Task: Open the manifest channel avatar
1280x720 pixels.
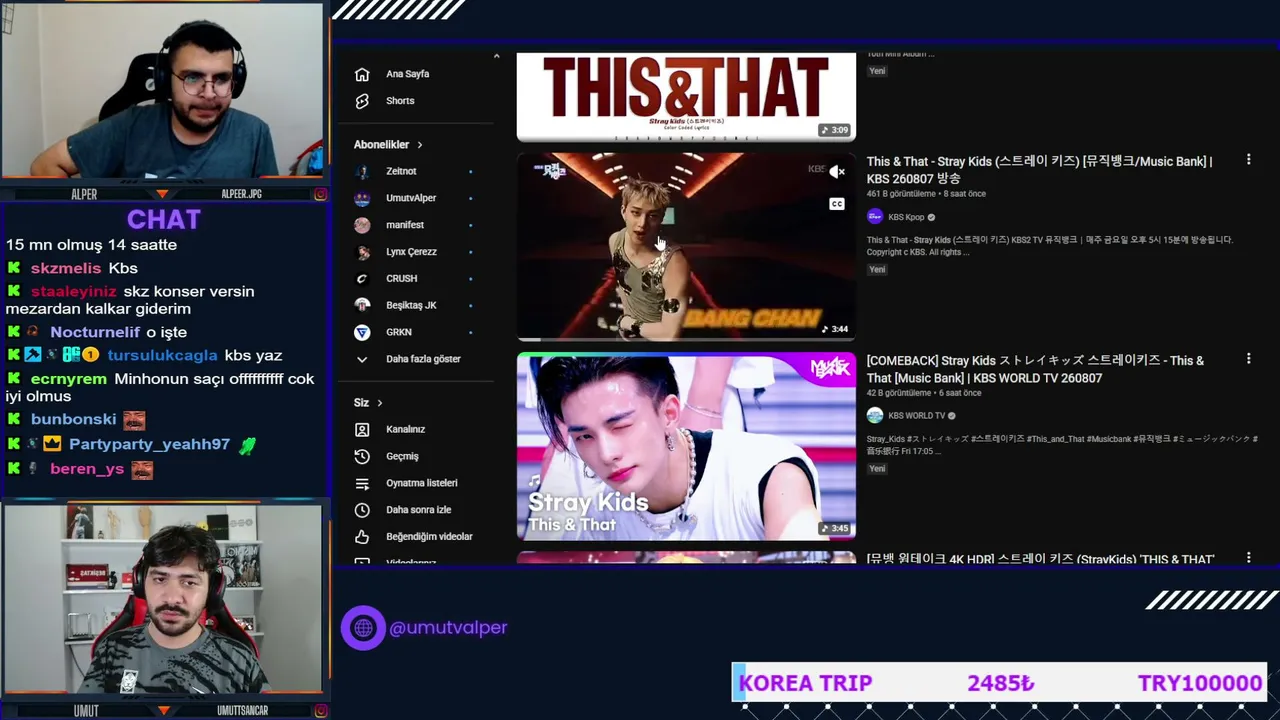Action: pos(362,225)
